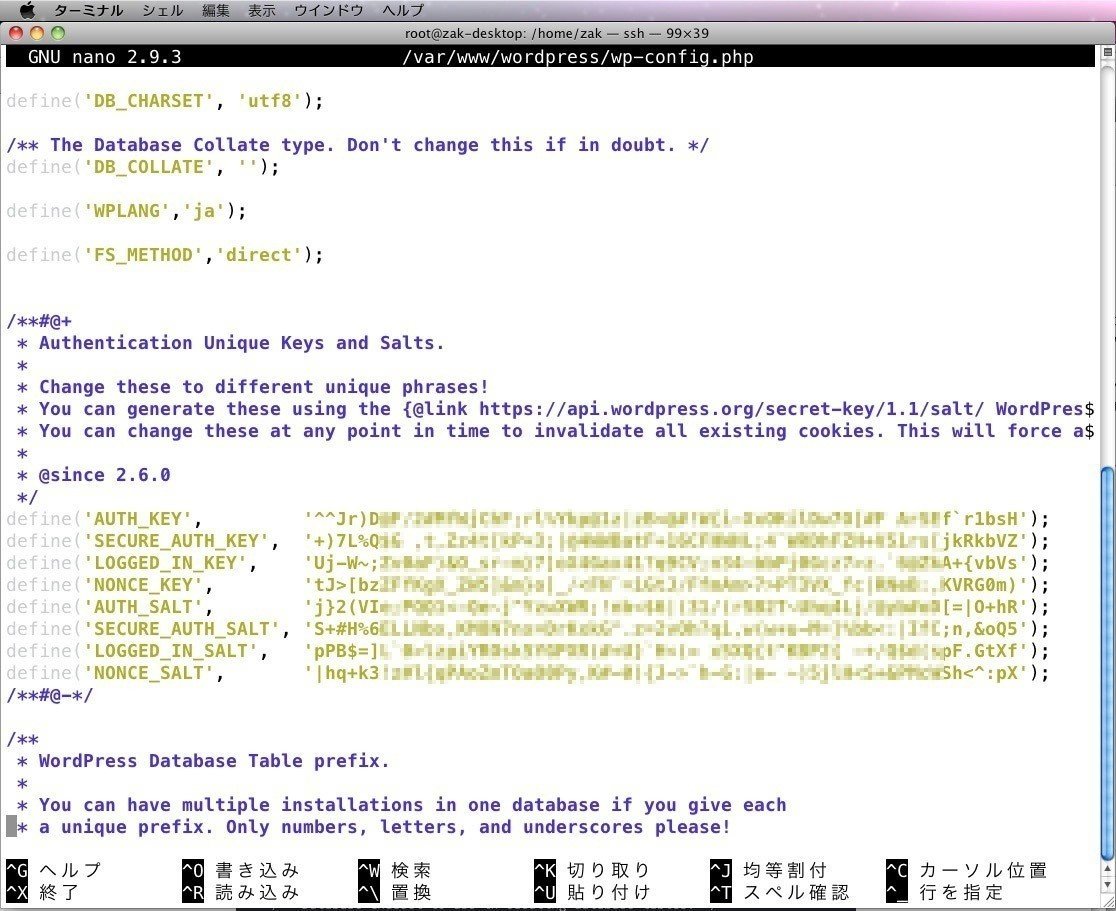1116x911 pixels.
Task: Click the yellow minimize window button
Action: (37, 33)
